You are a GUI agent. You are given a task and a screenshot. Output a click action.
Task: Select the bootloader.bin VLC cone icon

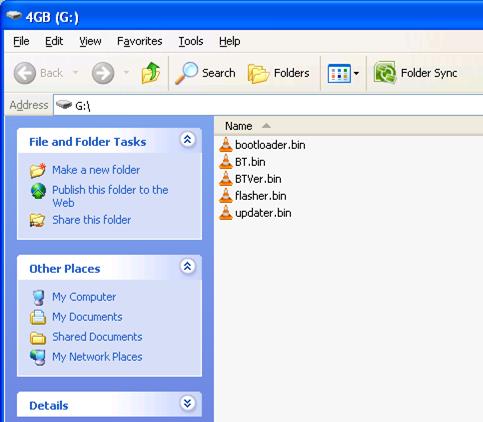[226, 145]
